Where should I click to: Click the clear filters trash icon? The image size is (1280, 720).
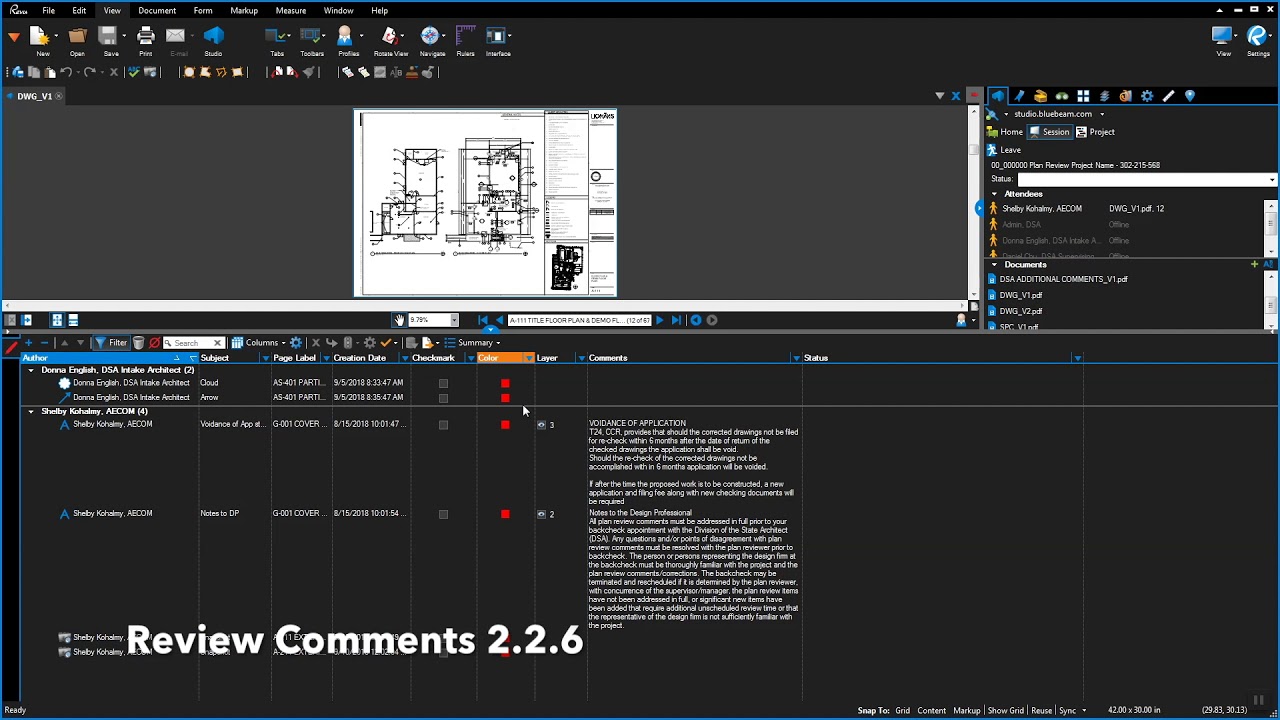coord(138,343)
